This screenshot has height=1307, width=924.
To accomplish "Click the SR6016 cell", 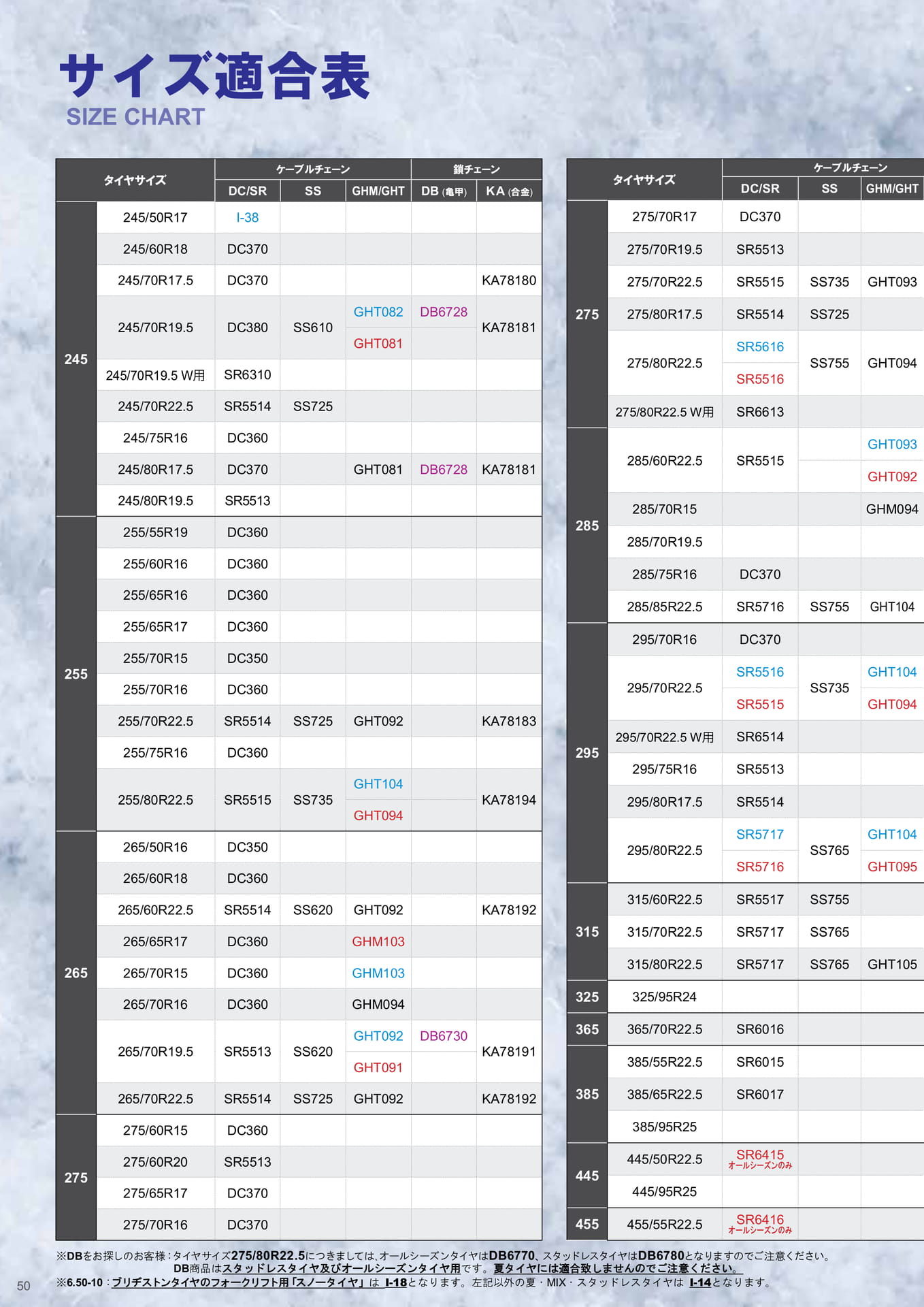I will tap(760, 1029).
